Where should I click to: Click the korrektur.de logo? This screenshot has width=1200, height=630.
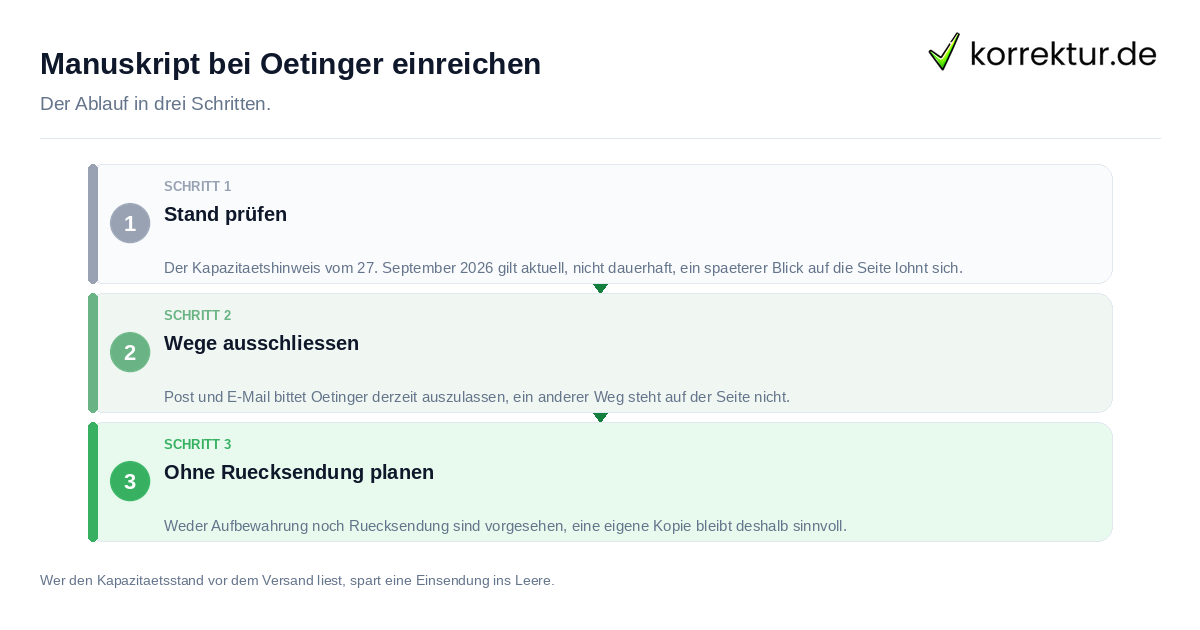pos(1042,52)
